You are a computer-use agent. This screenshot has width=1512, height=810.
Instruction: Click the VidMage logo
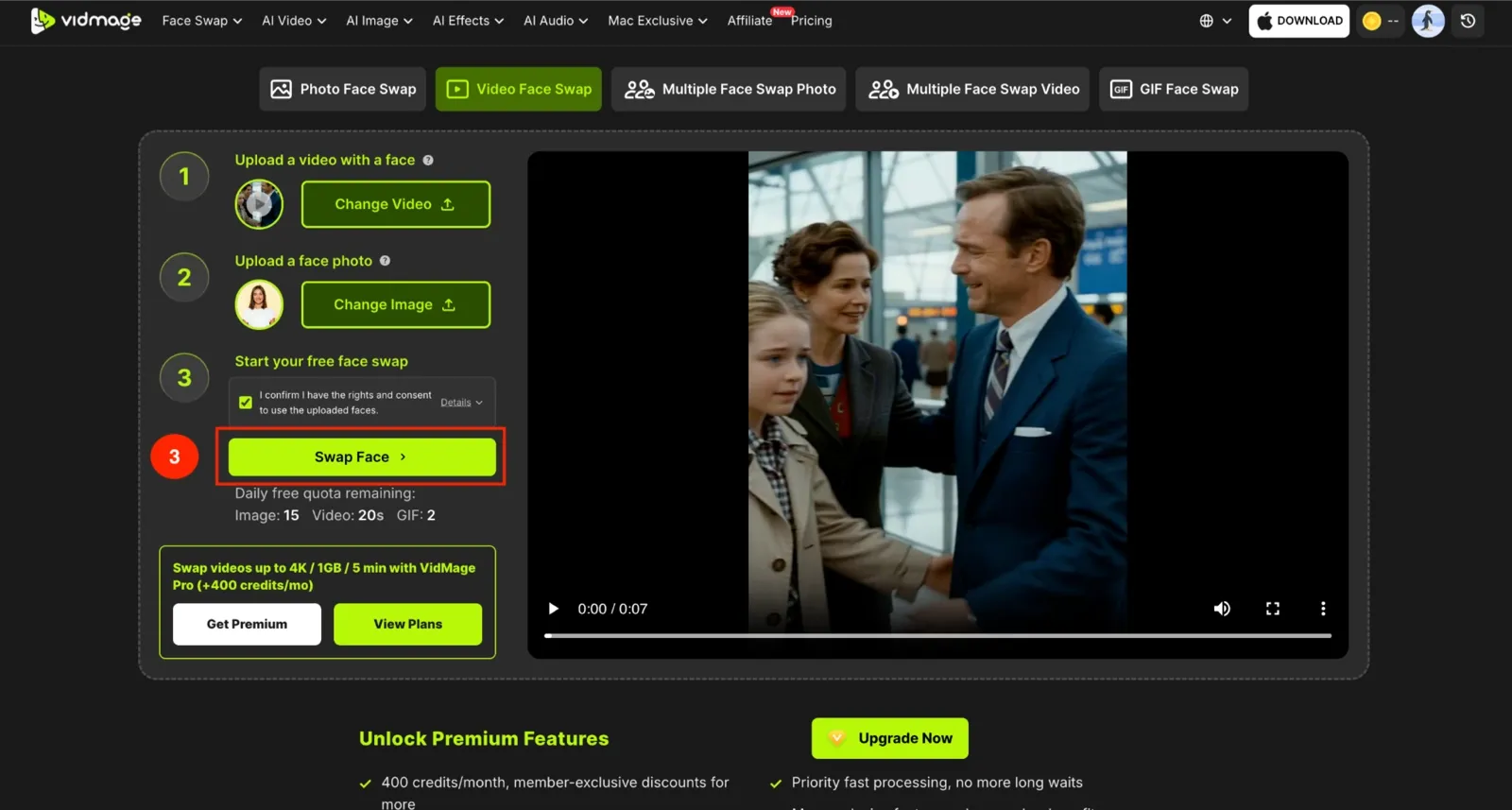(x=86, y=20)
